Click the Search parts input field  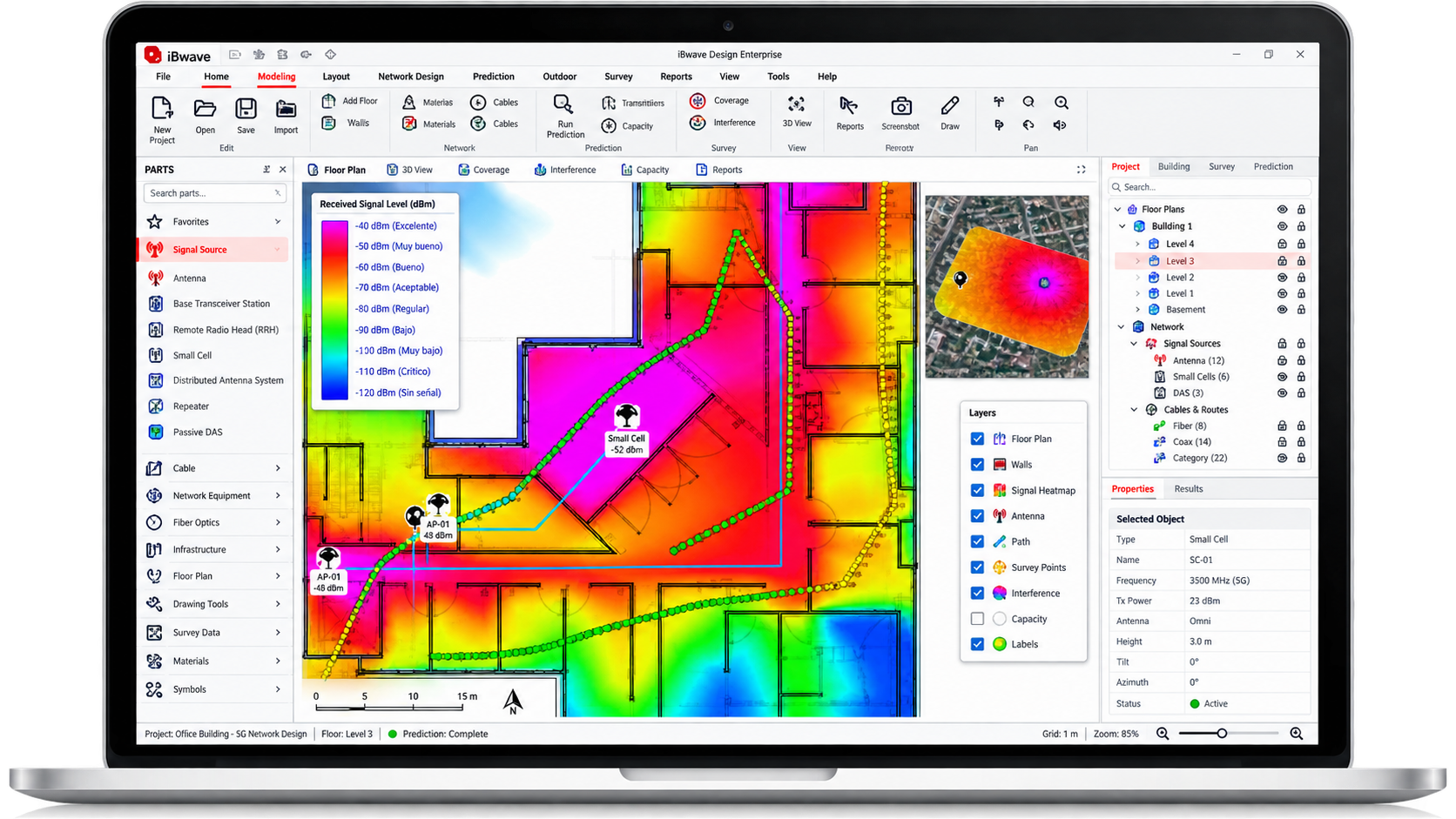(x=214, y=193)
